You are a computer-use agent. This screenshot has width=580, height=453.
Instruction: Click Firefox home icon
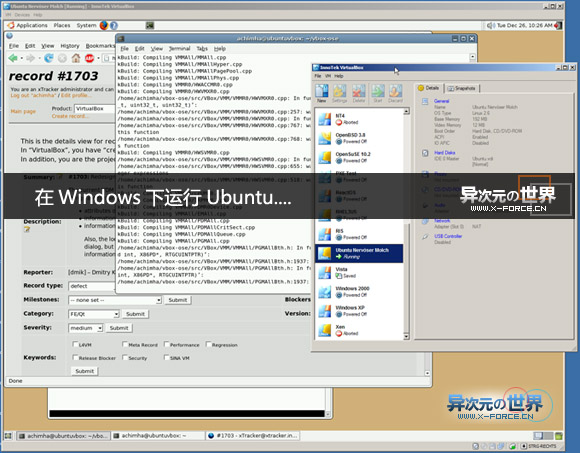point(76,58)
